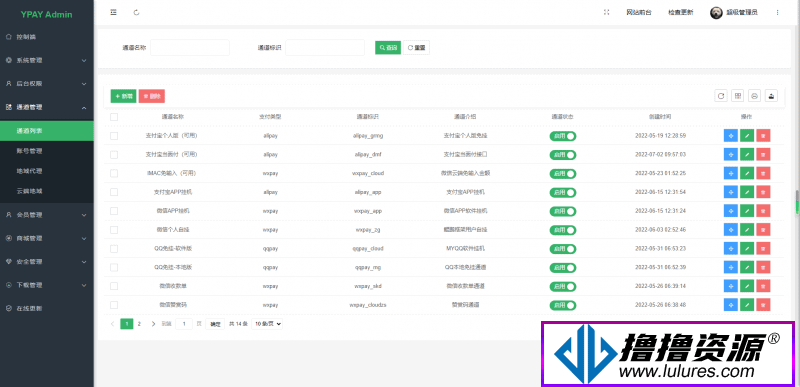Image resolution: width=800 pixels, height=387 pixels.
Task: Open the 10条/页 page size dropdown
Action: pos(267,324)
